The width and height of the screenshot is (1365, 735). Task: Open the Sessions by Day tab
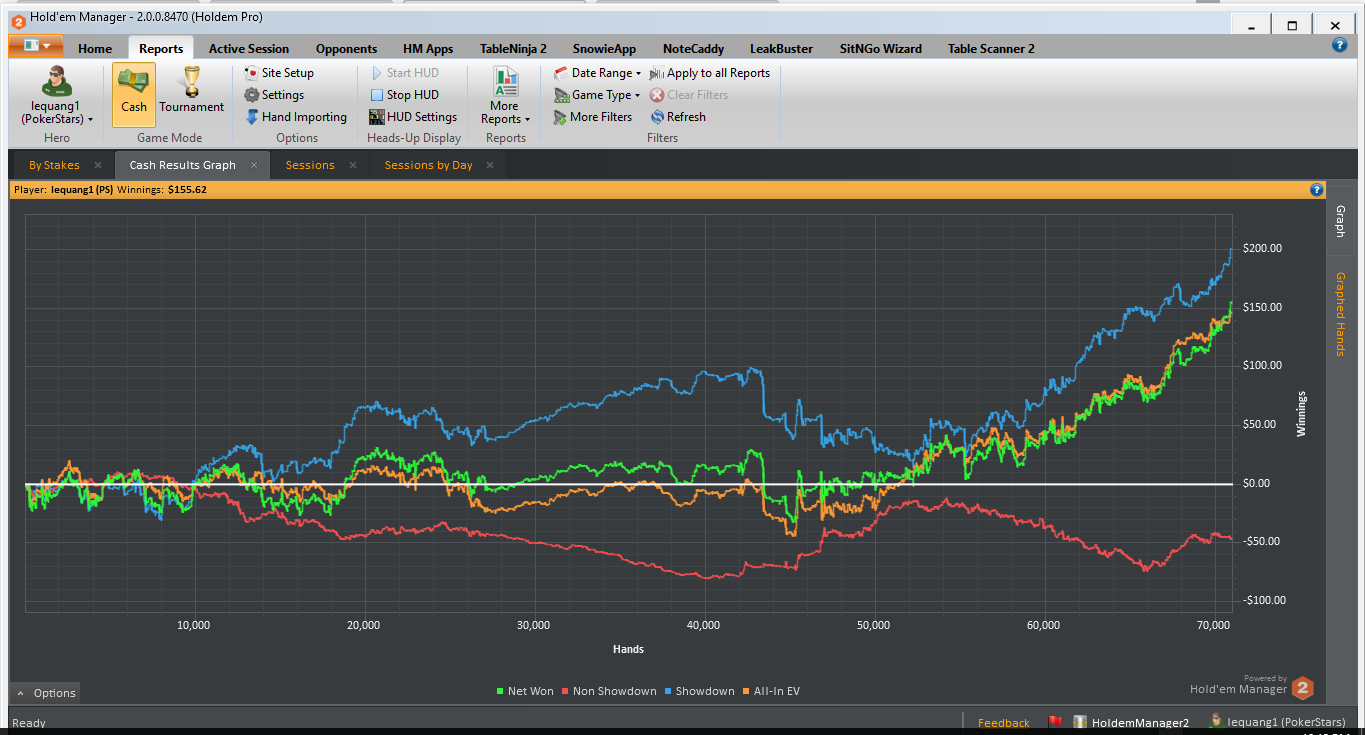click(x=428, y=165)
